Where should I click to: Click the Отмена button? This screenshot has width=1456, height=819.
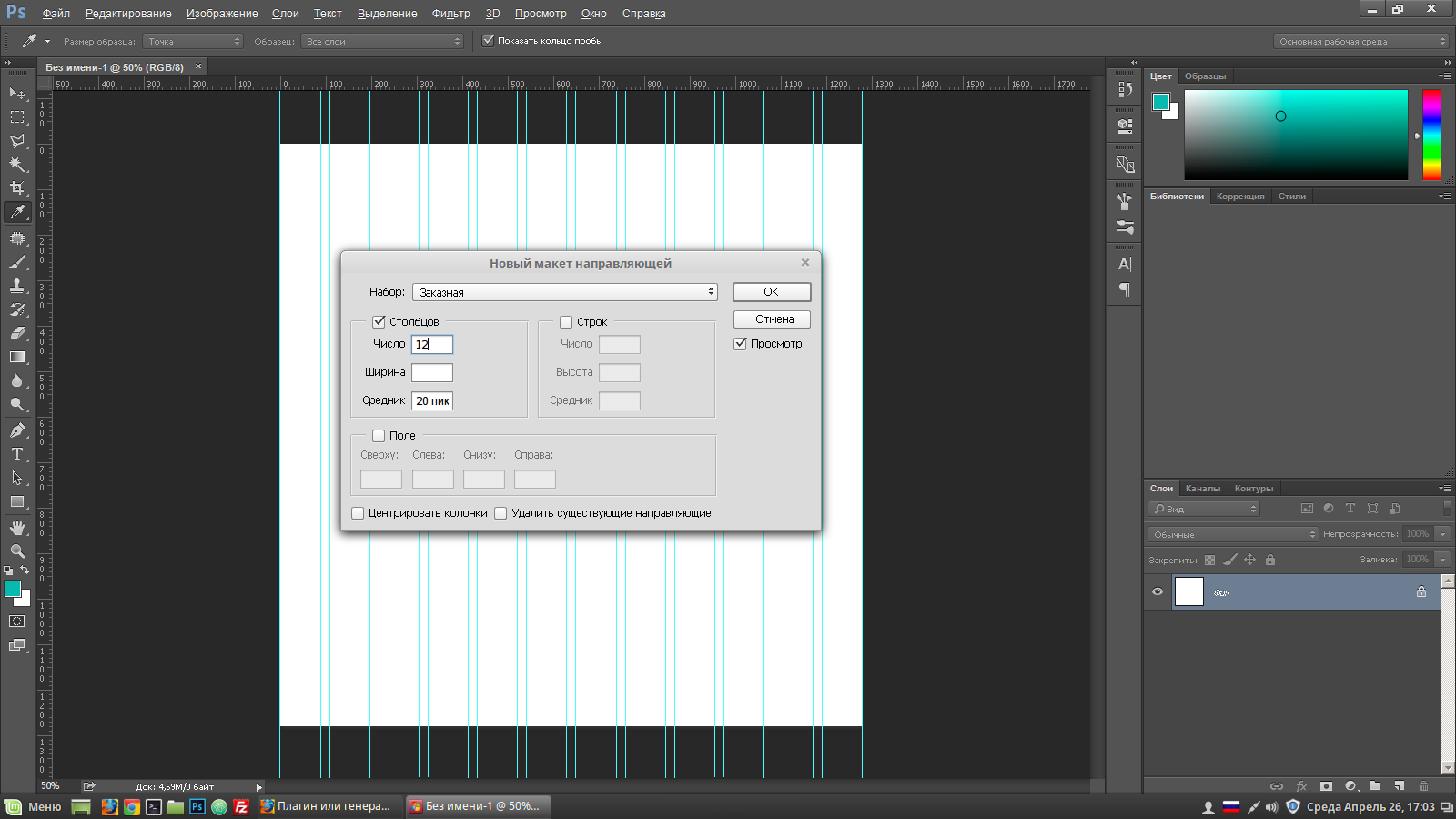pos(772,319)
